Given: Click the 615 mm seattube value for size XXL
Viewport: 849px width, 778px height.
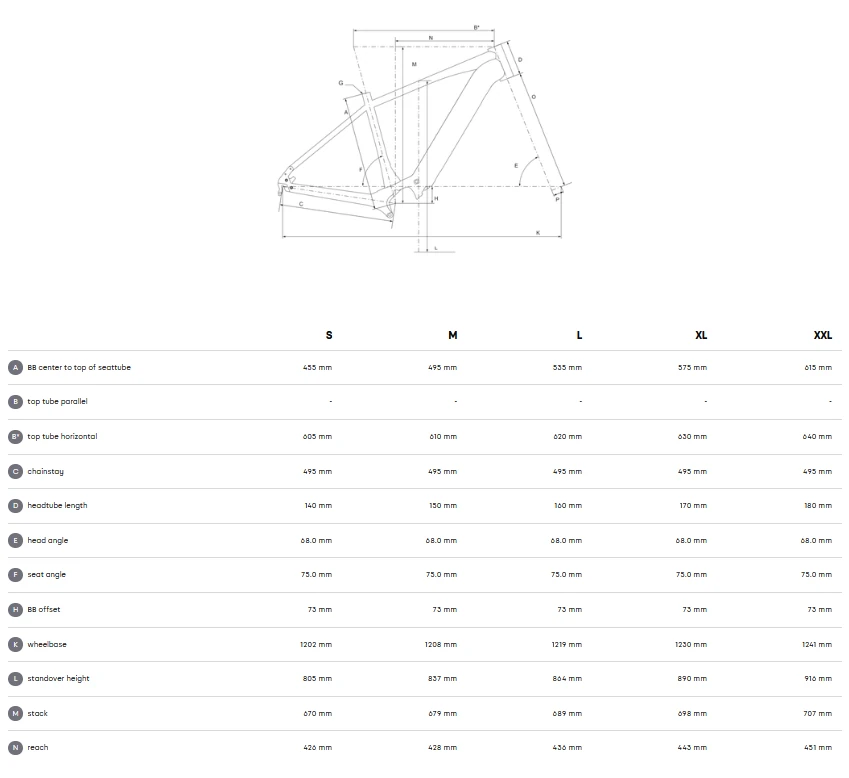Looking at the screenshot, I should tap(818, 368).
